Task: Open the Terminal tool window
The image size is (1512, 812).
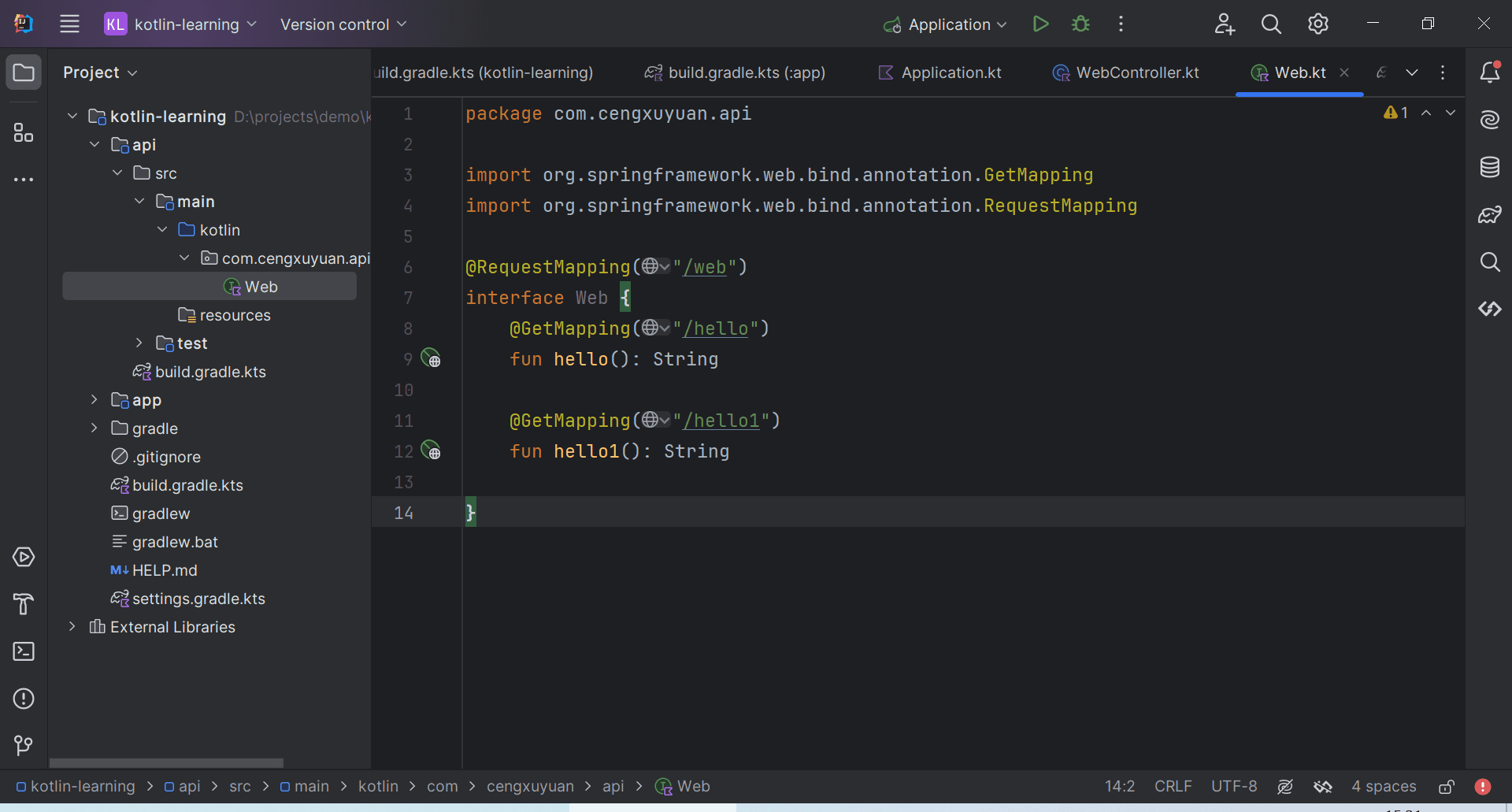Action: [24, 651]
